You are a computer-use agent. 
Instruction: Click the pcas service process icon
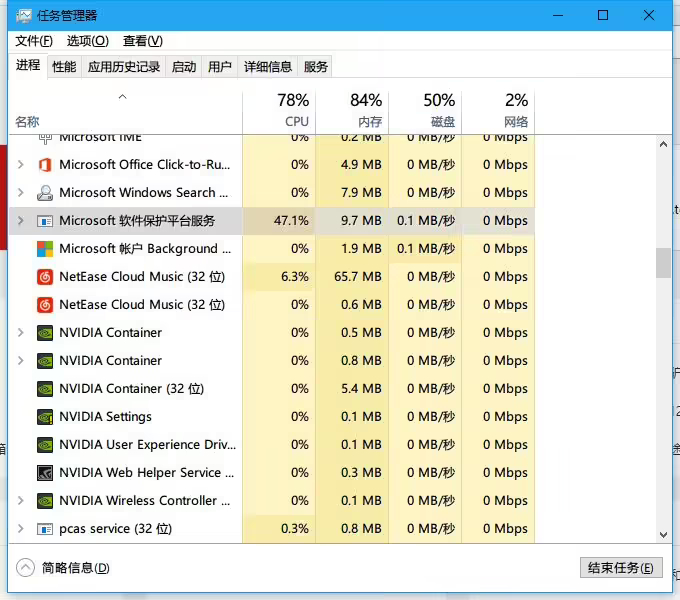(x=45, y=529)
